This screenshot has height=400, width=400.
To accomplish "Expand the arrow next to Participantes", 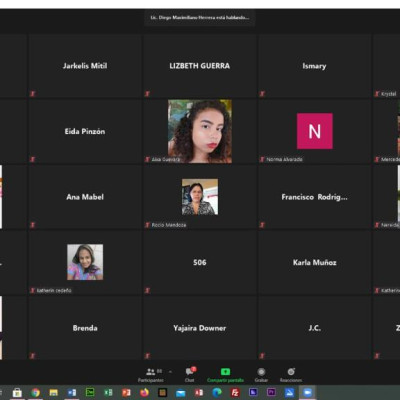I will pyautogui.click(x=171, y=371).
